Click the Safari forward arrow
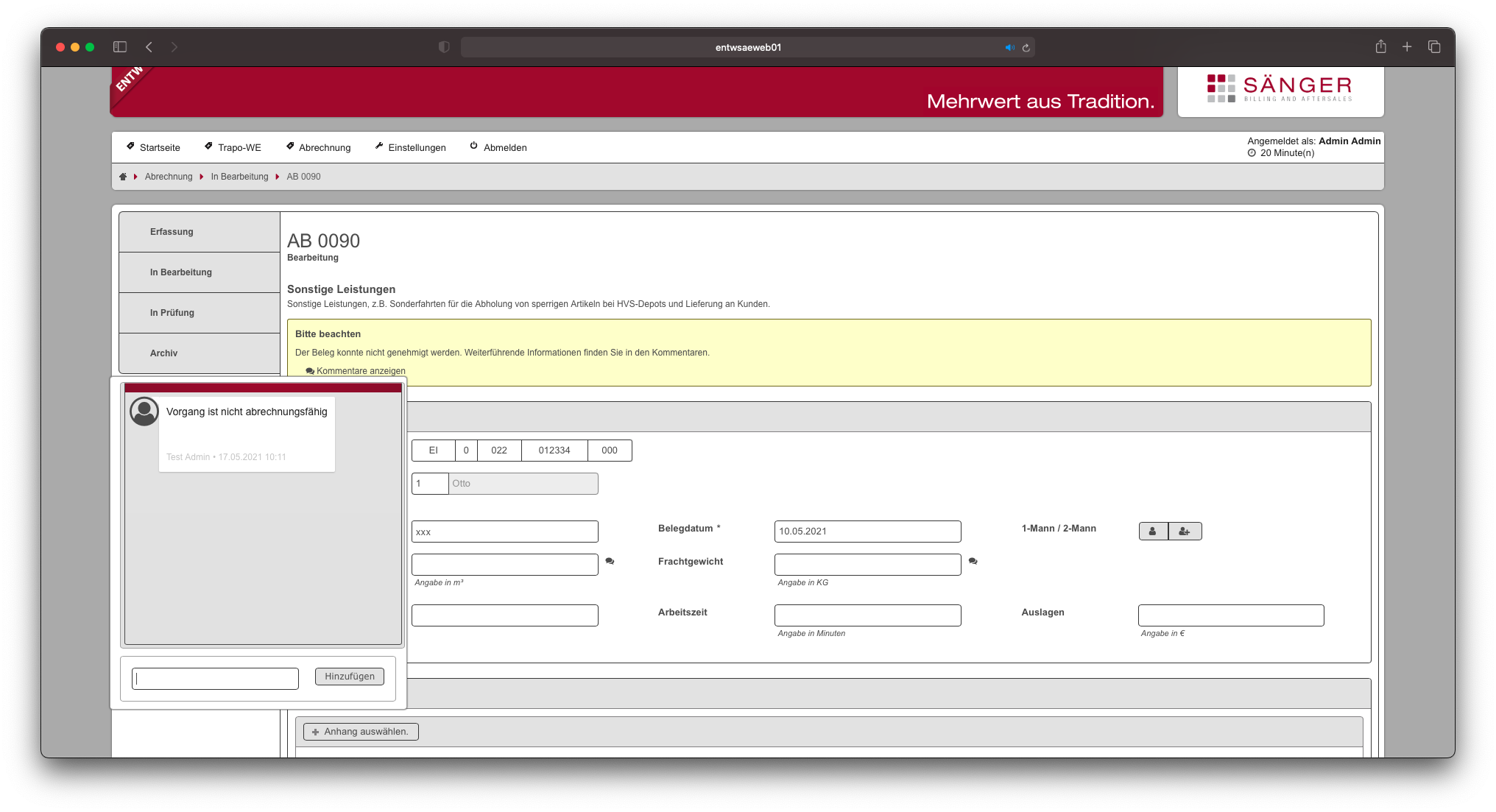The height and width of the screenshot is (812, 1496). coord(174,47)
